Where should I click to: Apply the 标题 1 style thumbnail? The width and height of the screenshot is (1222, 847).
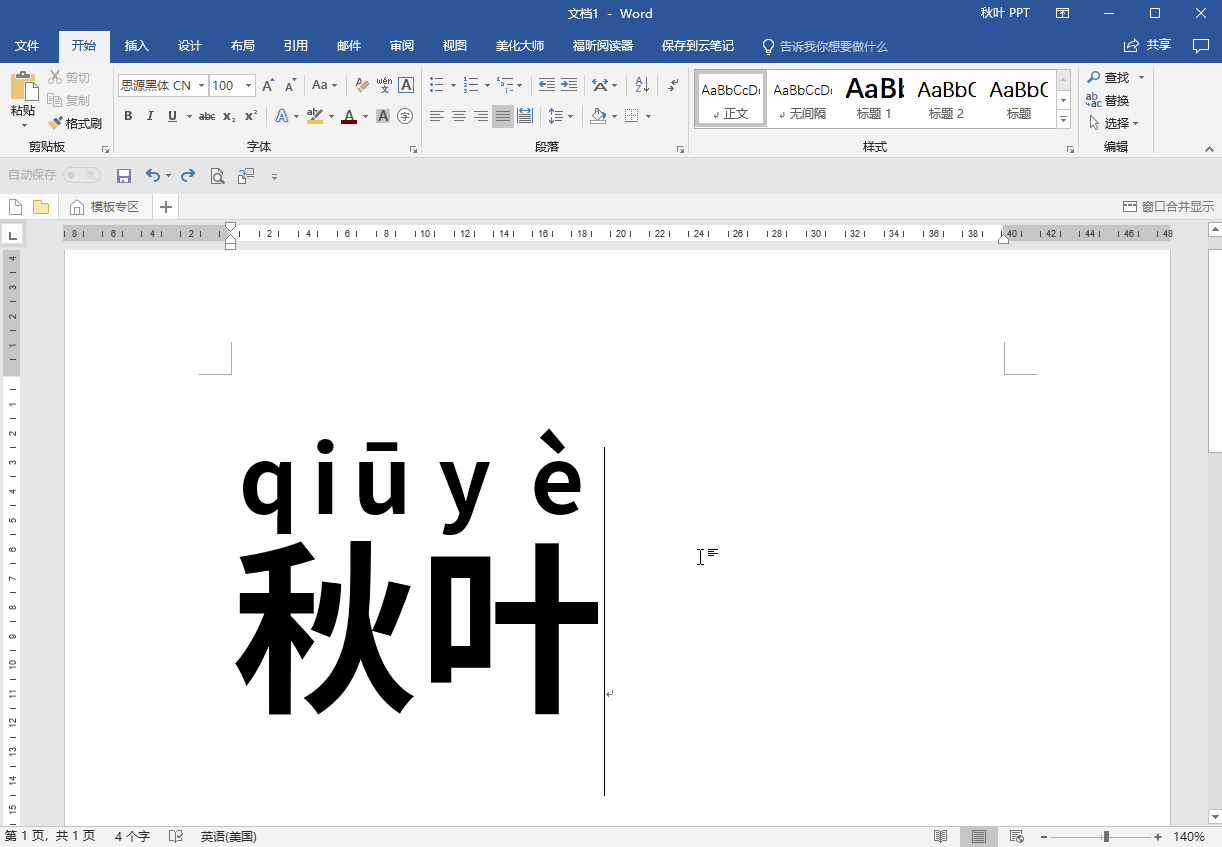pyautogui.click(x=874, y=99)
